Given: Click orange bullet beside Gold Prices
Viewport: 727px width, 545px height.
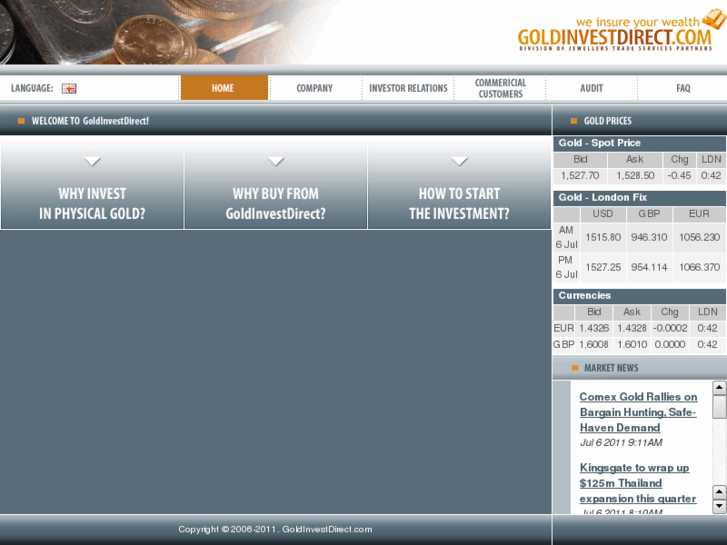Looking at the screenshot, I should [x=574, y=121].
